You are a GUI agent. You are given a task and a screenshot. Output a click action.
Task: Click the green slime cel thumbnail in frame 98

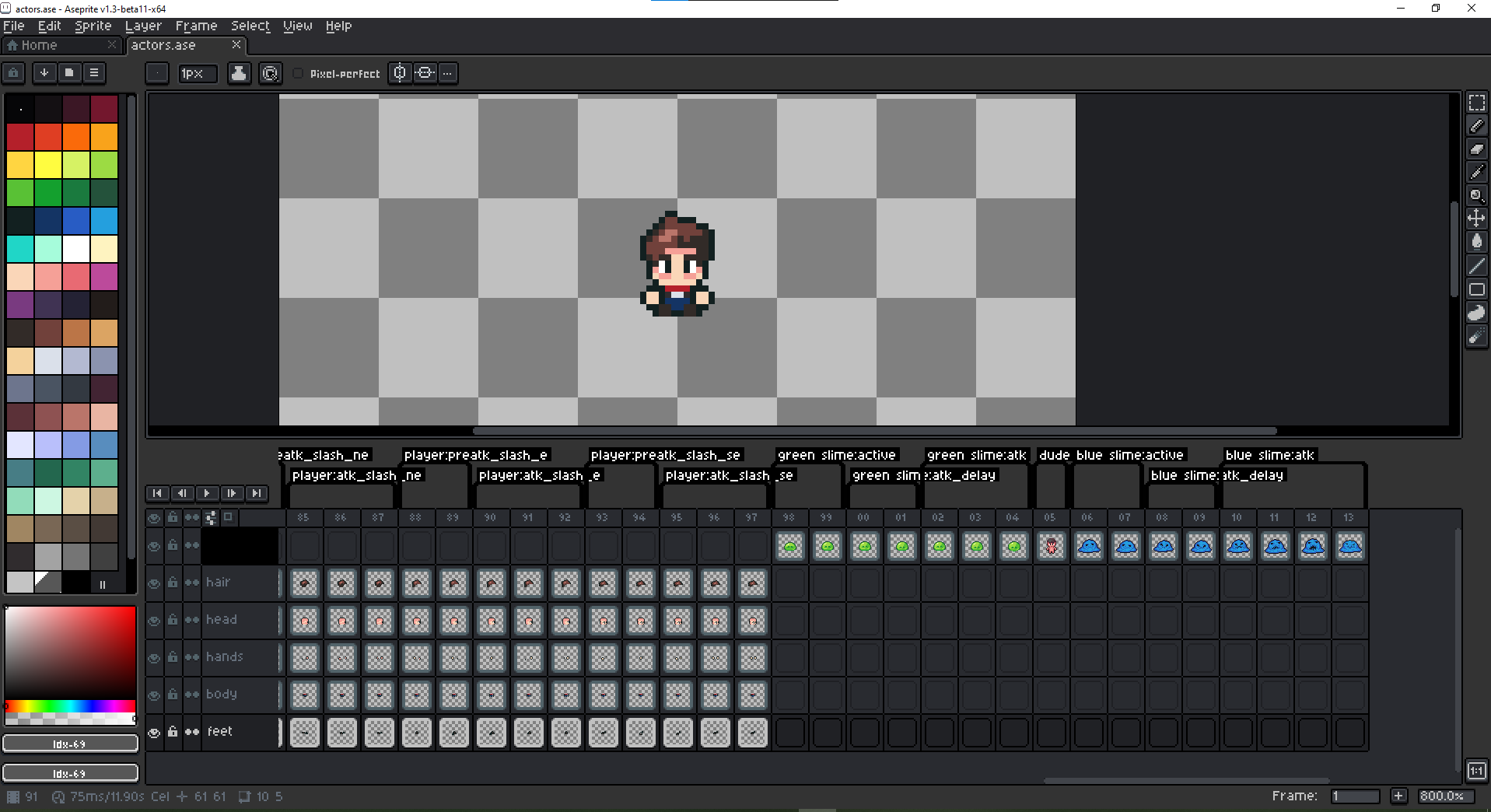(789, 545)
